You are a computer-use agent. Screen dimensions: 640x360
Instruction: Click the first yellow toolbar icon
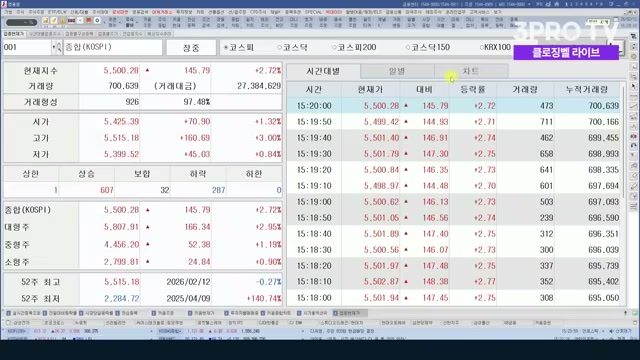click(x=46, y=20)
